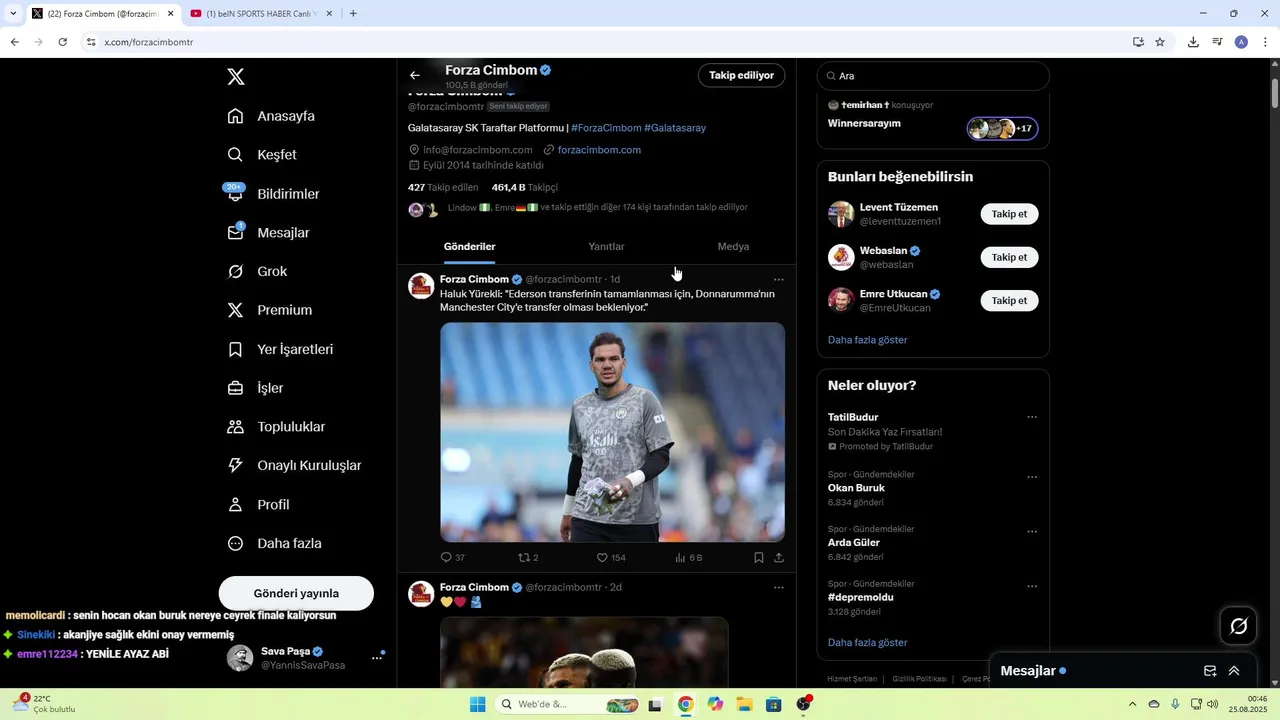The image size is (1280, 720).
Task: Reply to the Ederson post with 37 replies
Action: pyautogui.click(x=453, y=558)
